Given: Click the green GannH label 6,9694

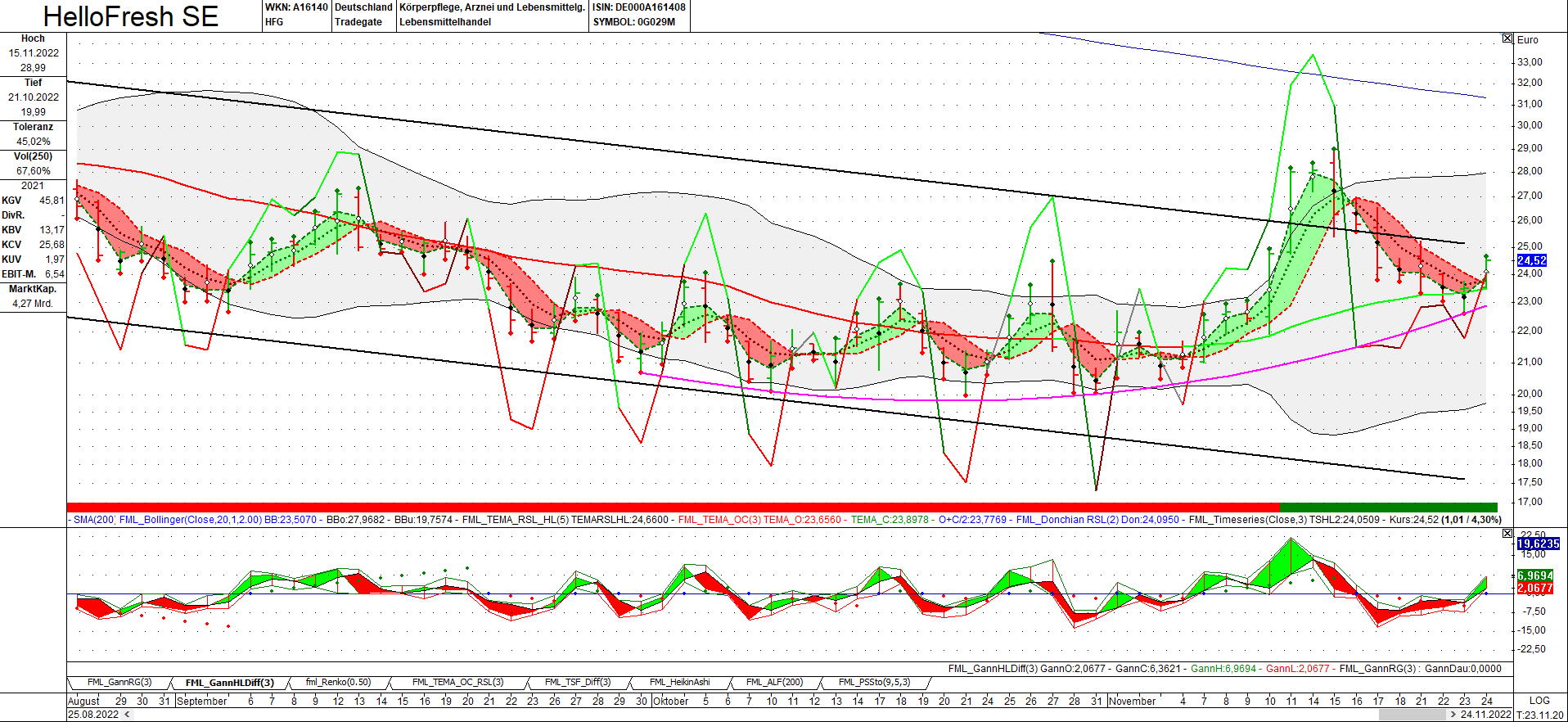Looking at the screenshot, I should click(x=1535, y=575).
